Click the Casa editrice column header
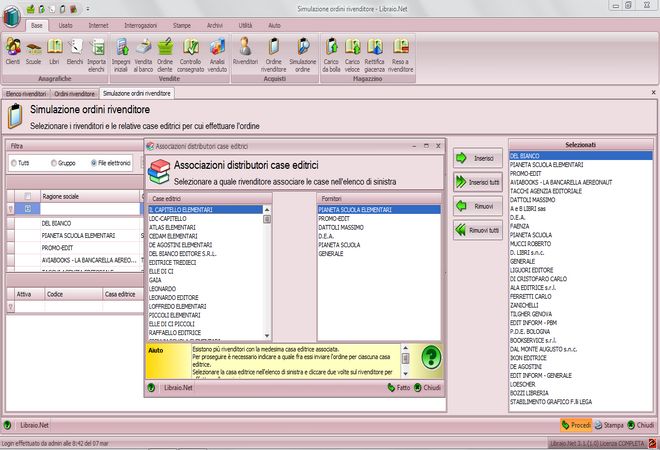The image size is (660, 450). click(122, 294)
